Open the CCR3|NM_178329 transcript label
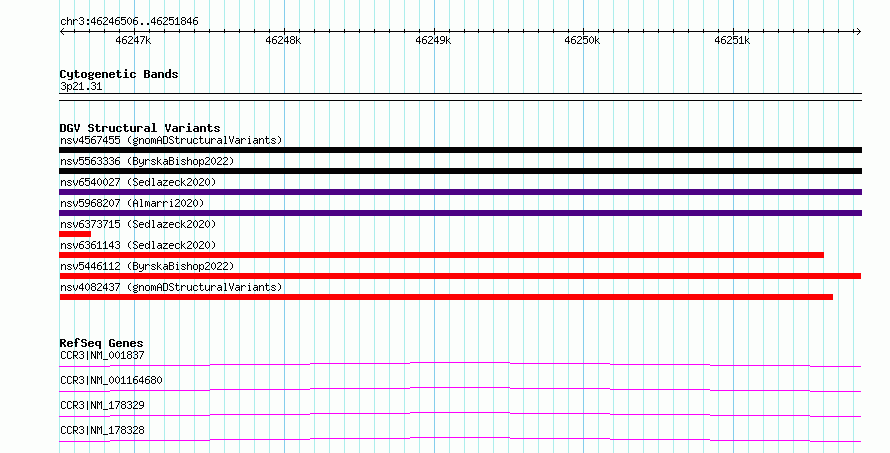Image resolution: width=890 pixels, height=453 pixels. point(102,405)
